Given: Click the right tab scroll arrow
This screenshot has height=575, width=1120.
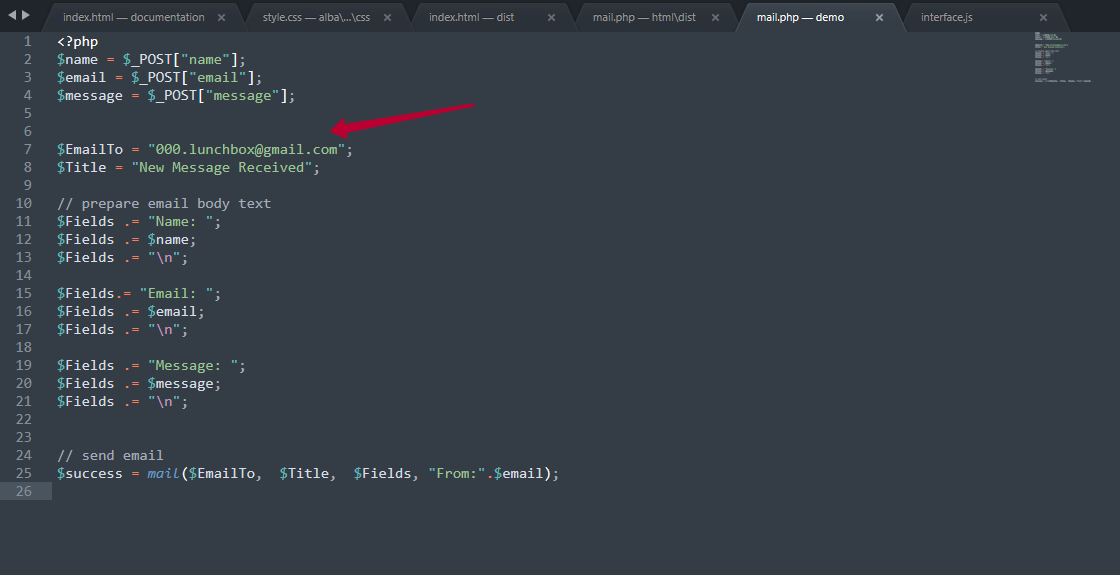Looking at the screenshot, I should [x=26, y=16].
